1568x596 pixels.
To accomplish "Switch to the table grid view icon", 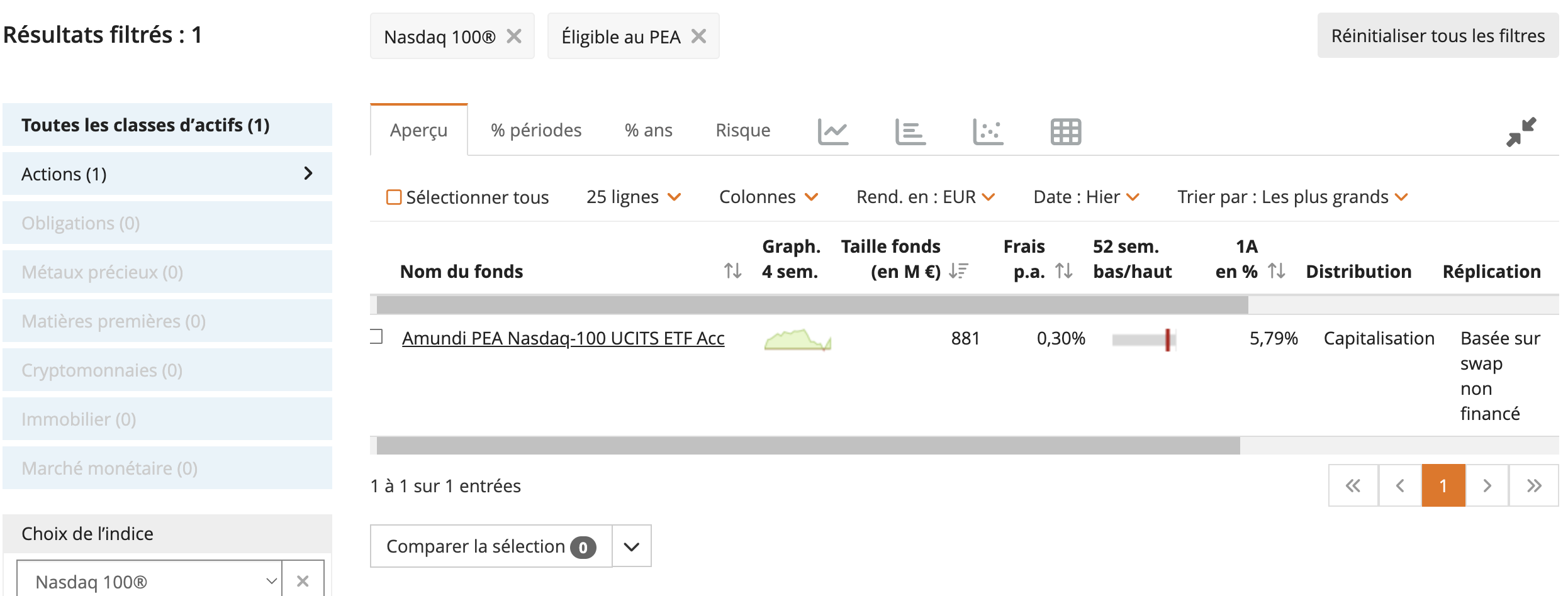I will click(x=1066, y=131).
